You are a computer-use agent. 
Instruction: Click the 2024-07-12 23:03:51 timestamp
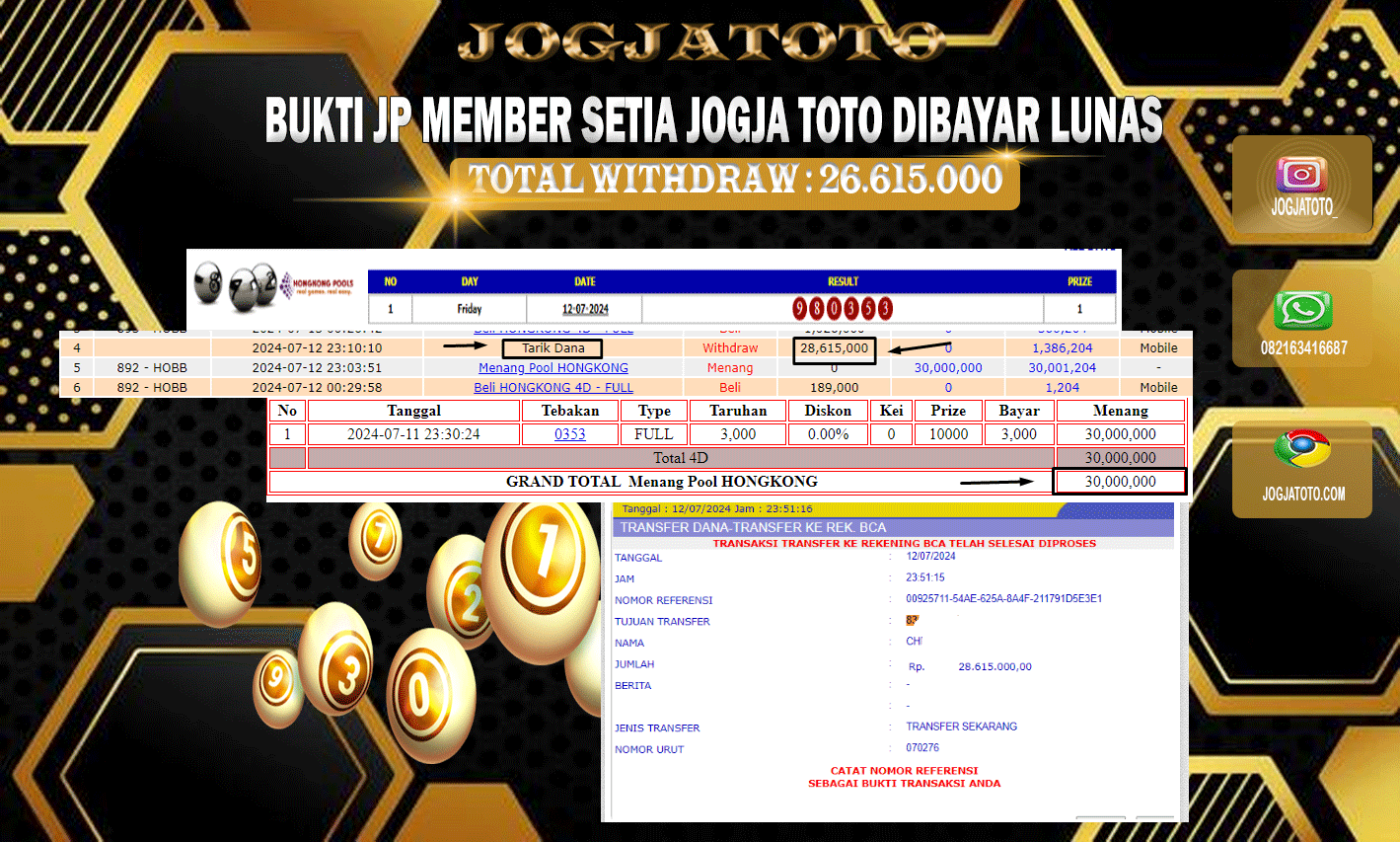(x=317, y=367)
